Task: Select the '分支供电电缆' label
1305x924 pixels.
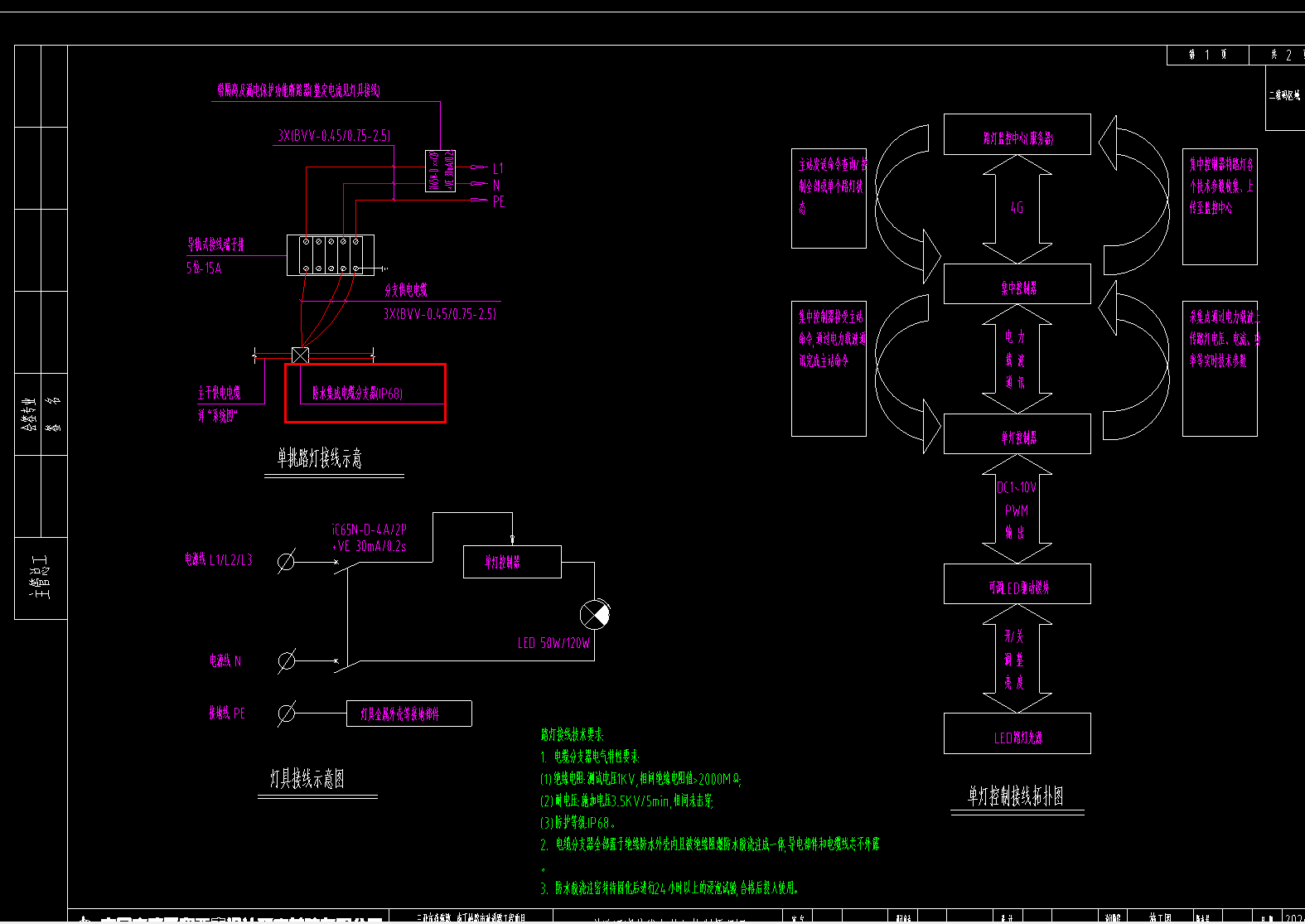Action: pyautogui.click(x=406, y=290)
